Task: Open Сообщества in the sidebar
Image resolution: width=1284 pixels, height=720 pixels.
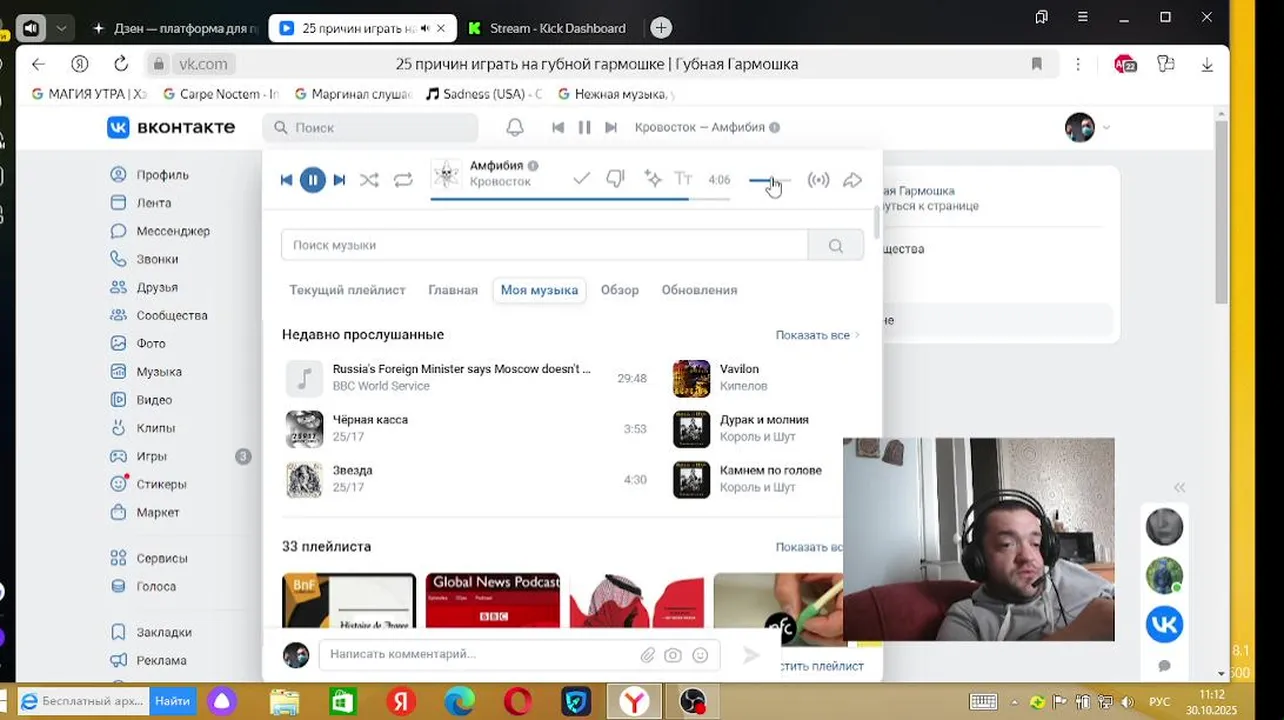Action: tap(159, 315)
